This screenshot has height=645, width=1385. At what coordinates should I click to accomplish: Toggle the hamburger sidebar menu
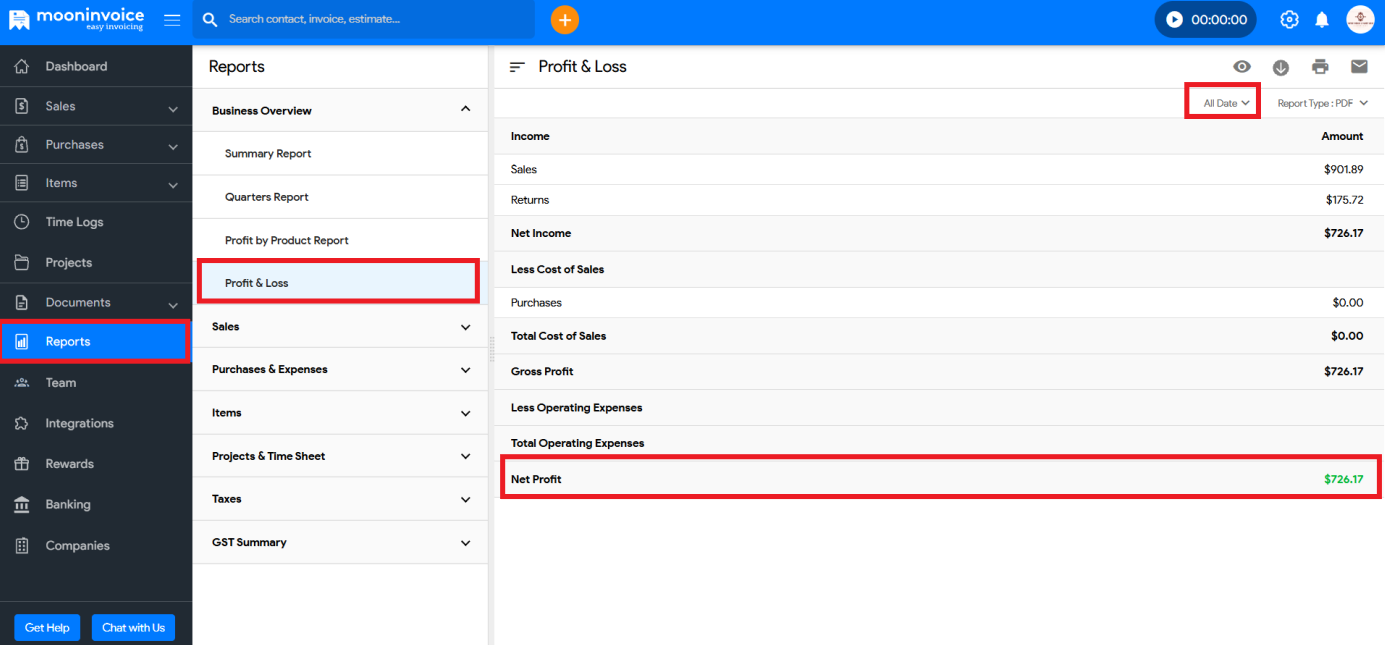pyautogui.click(x=172, y=19)
